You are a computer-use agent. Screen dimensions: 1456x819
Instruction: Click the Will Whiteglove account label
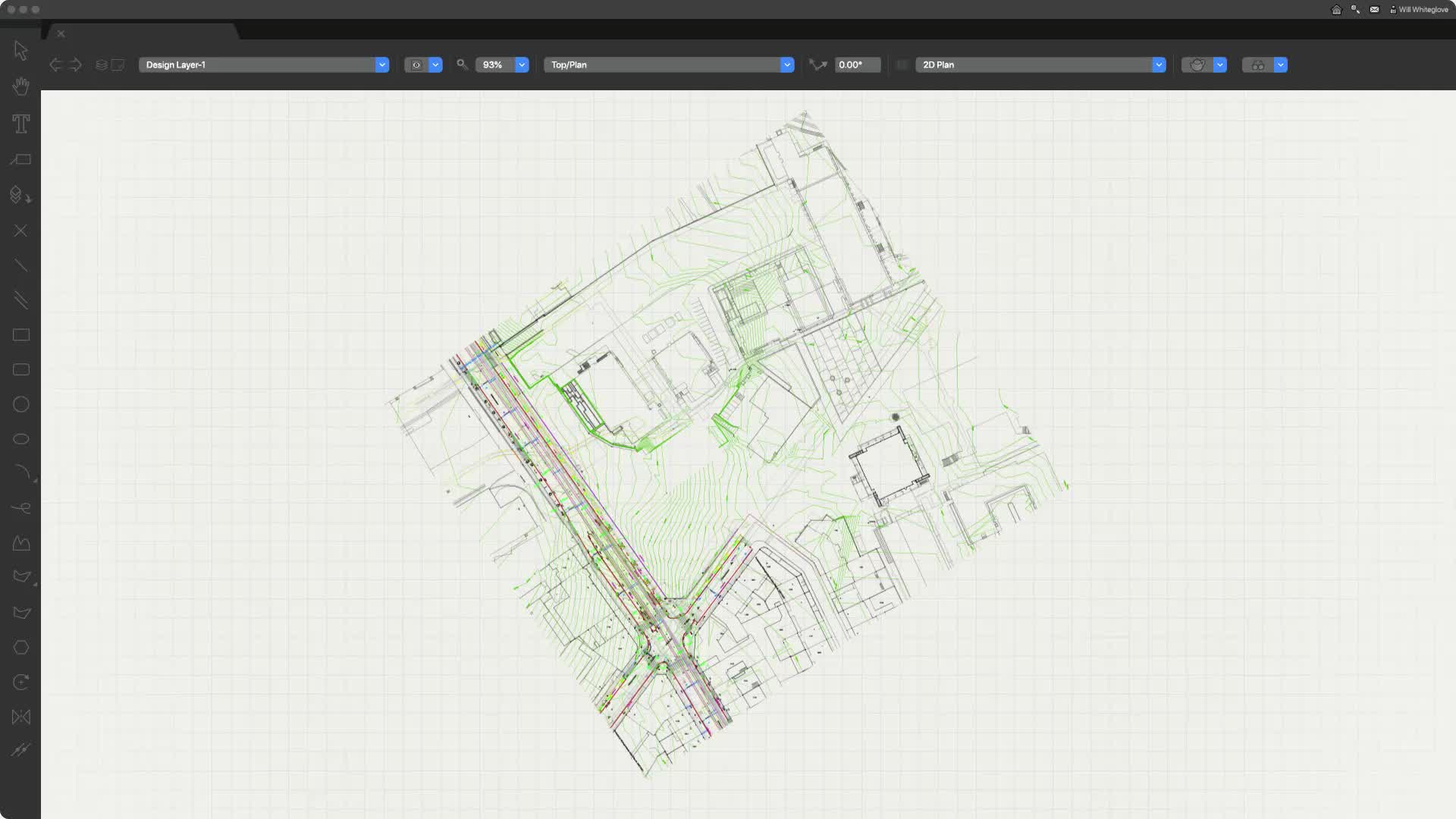pos(1422,10)
